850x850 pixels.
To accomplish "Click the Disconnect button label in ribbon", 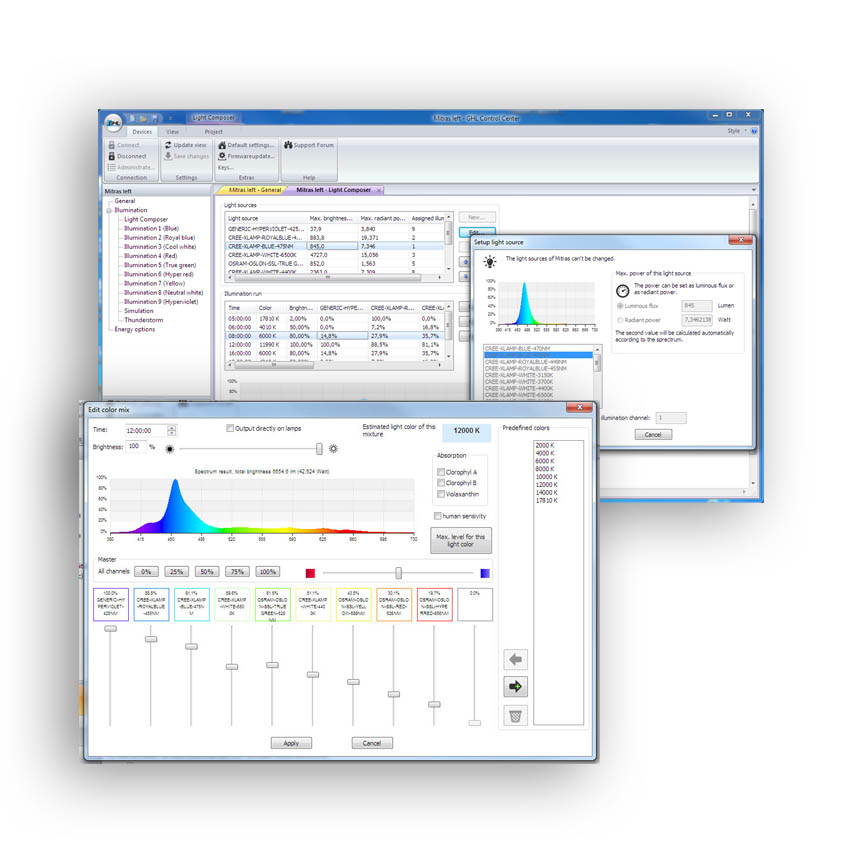I will pyautogui.click(x=132, y=156).
